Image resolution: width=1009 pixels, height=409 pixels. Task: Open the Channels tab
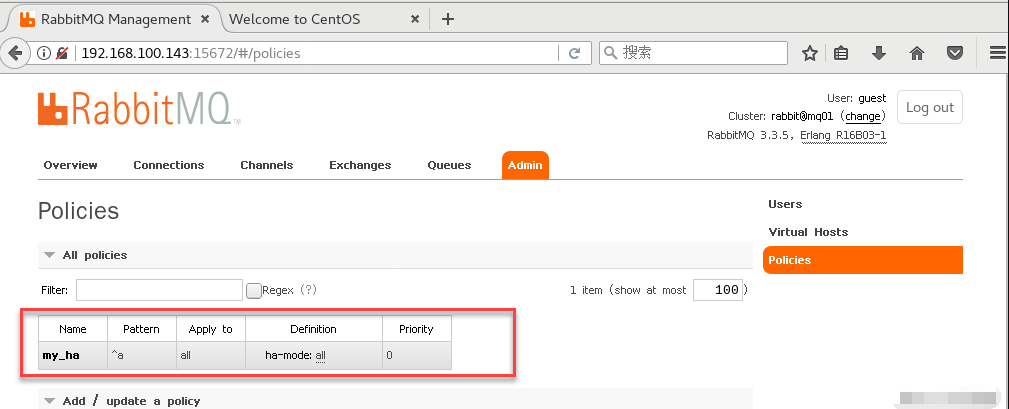(x=266, y=165)
